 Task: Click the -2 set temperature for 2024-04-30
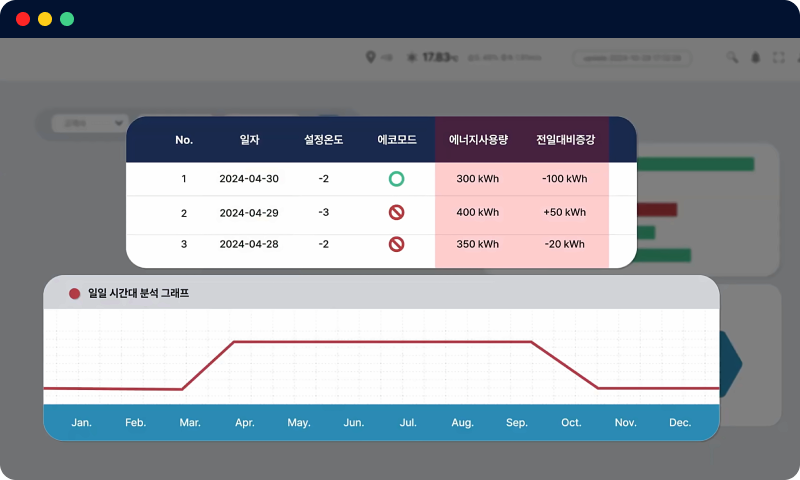pos(323,179)
